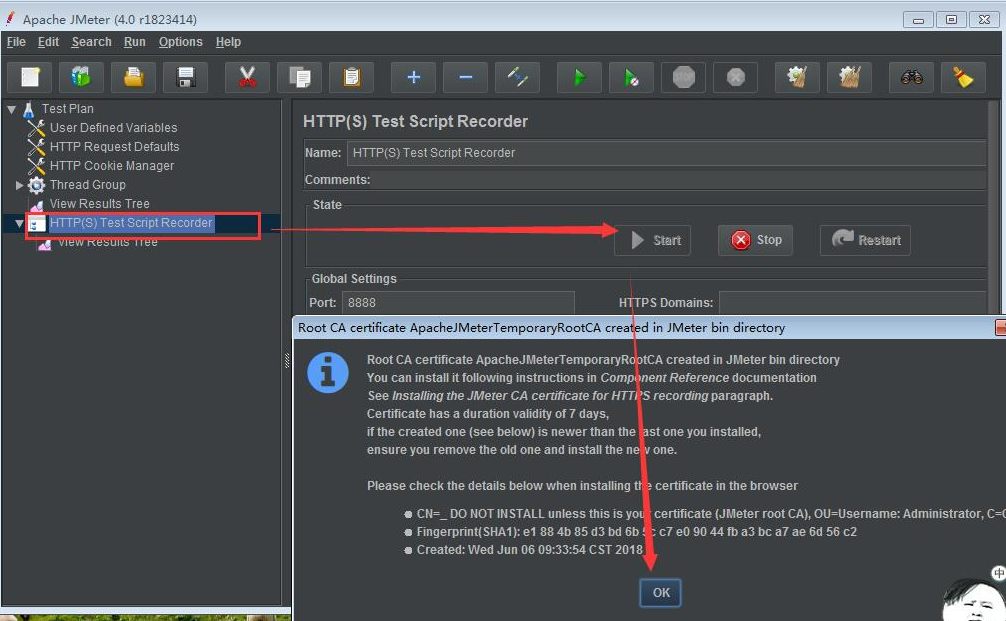Click the Comments field
Image resolution: width=1006 pixels, height=621 pixels.
[679, 180]
